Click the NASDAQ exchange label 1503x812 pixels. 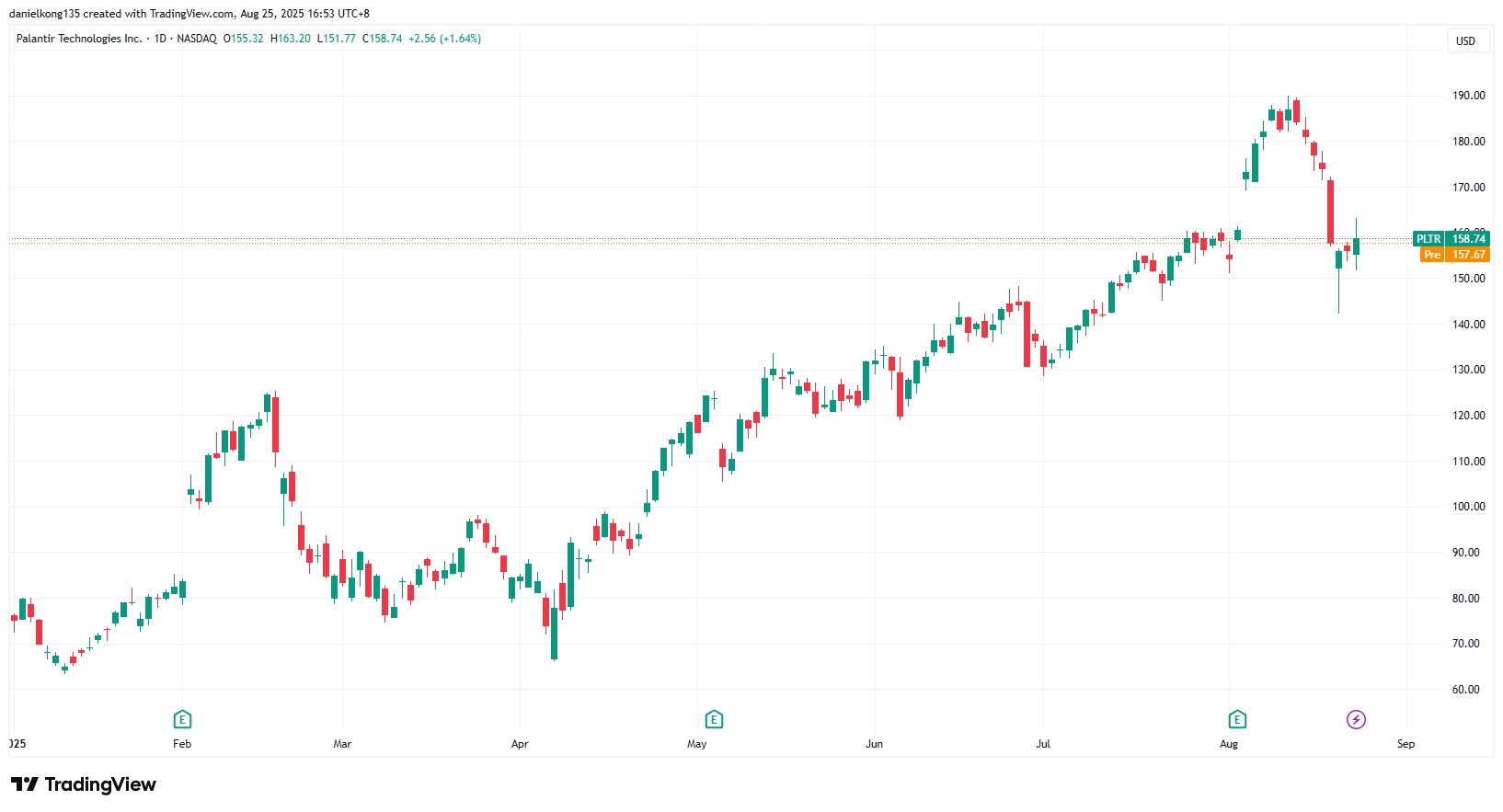pos(197,39)
